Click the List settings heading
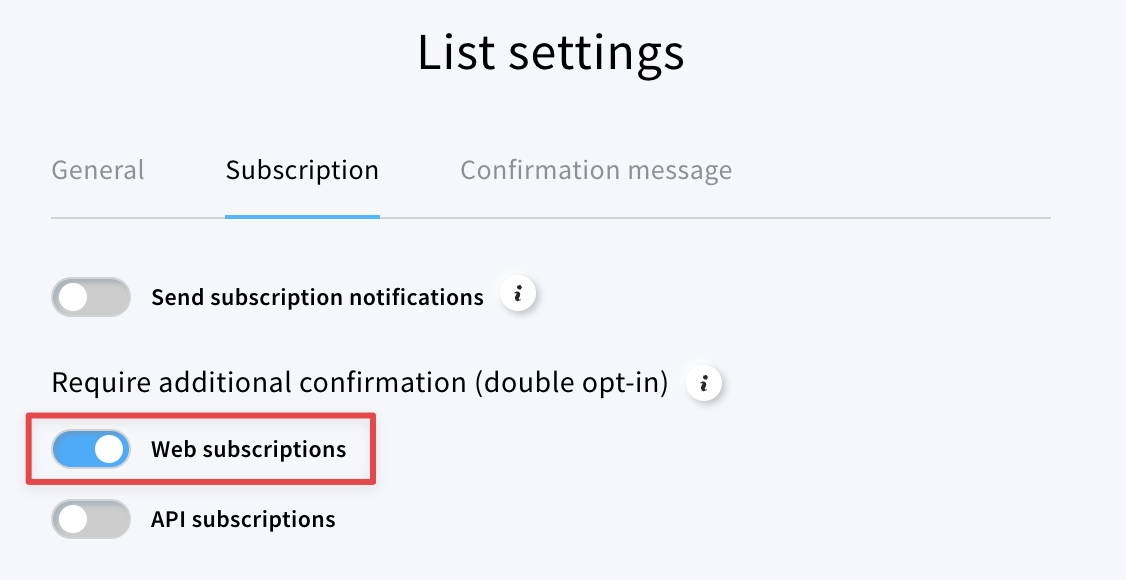This screenshot has width=1126, height=580. pyautogui.click(x=551, y=54)
